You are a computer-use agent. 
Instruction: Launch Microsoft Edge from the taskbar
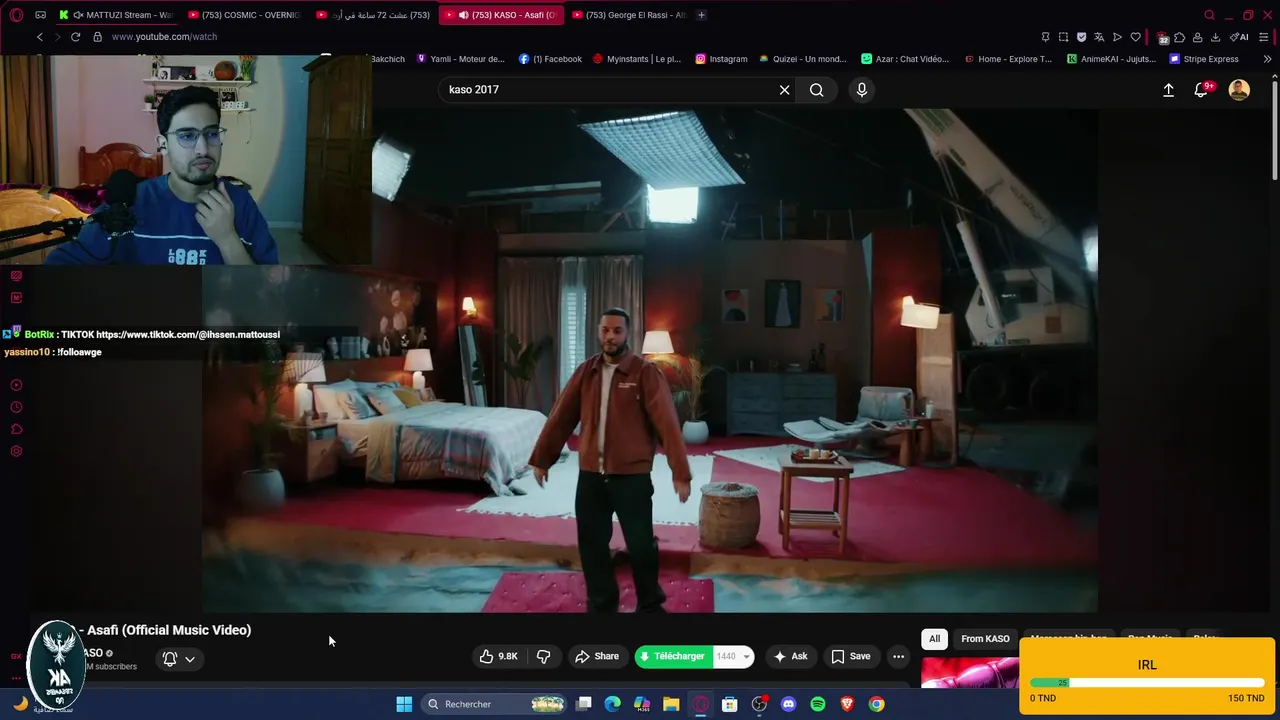pyautogui.click(x=613, y=704)
